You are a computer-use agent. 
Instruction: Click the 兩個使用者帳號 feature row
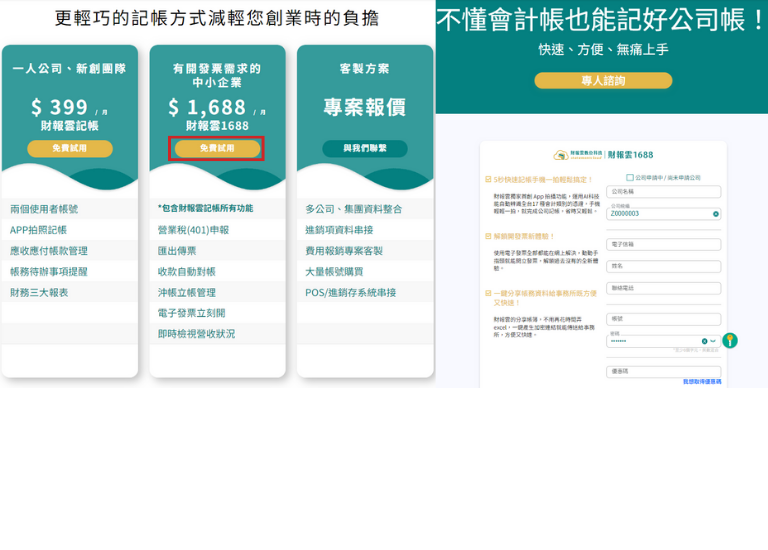(70, 209)
